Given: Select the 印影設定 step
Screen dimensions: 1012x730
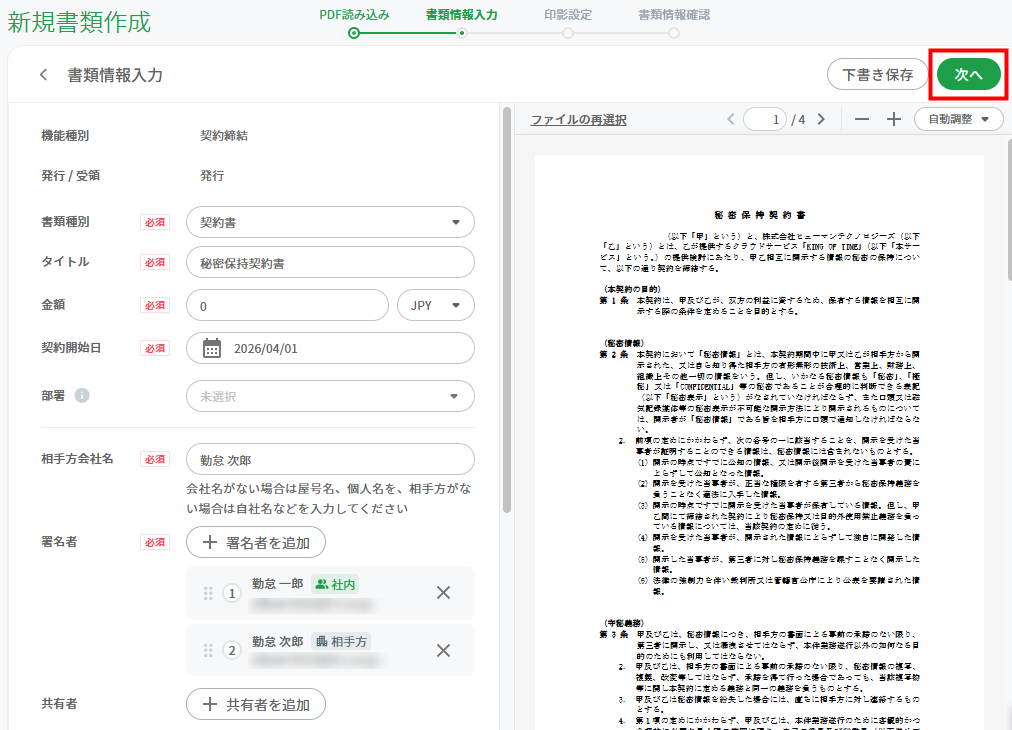Looking at the screenshot, I should tap(568, 21).
